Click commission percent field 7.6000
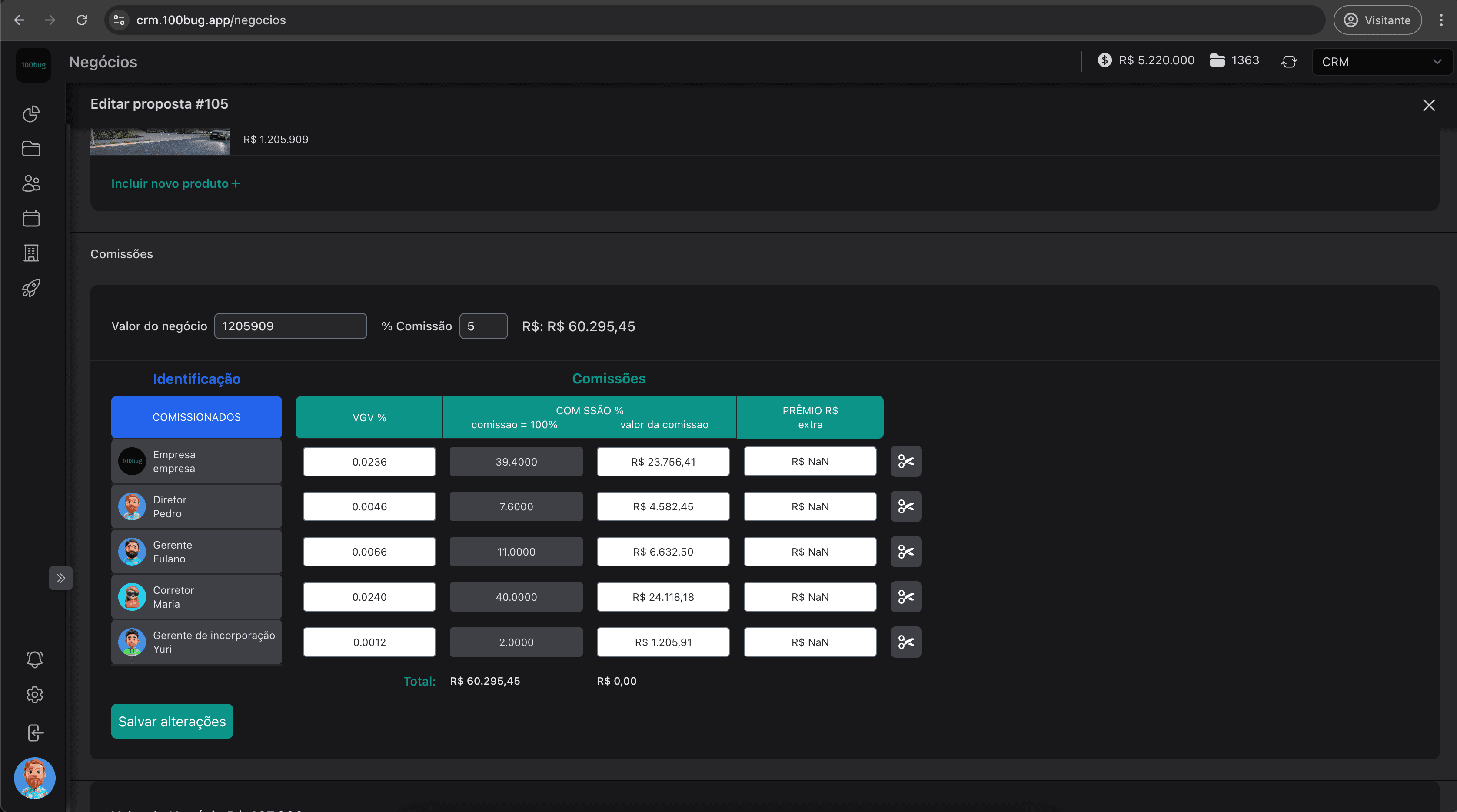The width and height of the screenshot is (1457, 812). click(516, 507)
